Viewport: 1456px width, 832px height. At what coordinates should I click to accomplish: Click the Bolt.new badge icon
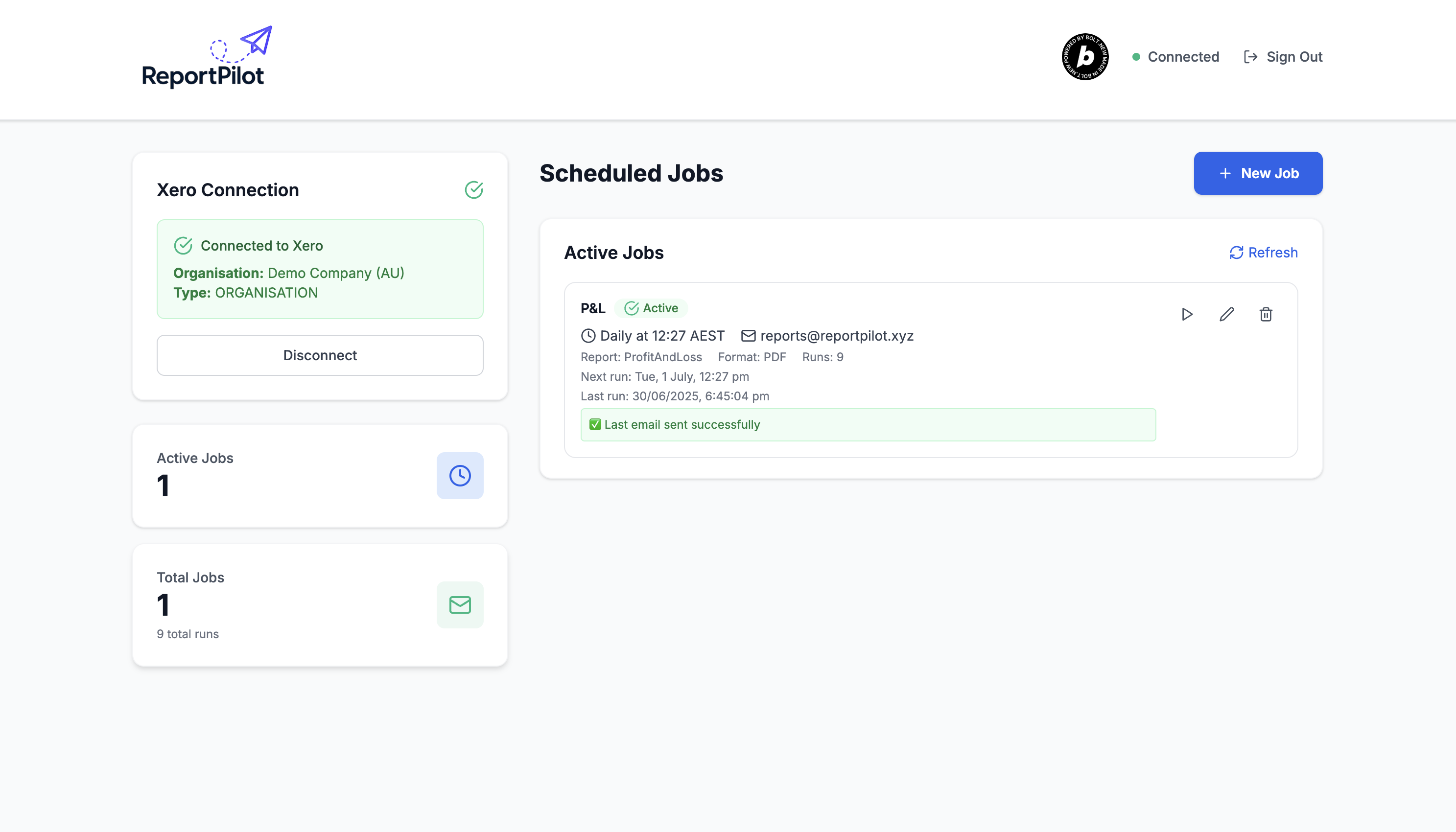[1084, 57]
